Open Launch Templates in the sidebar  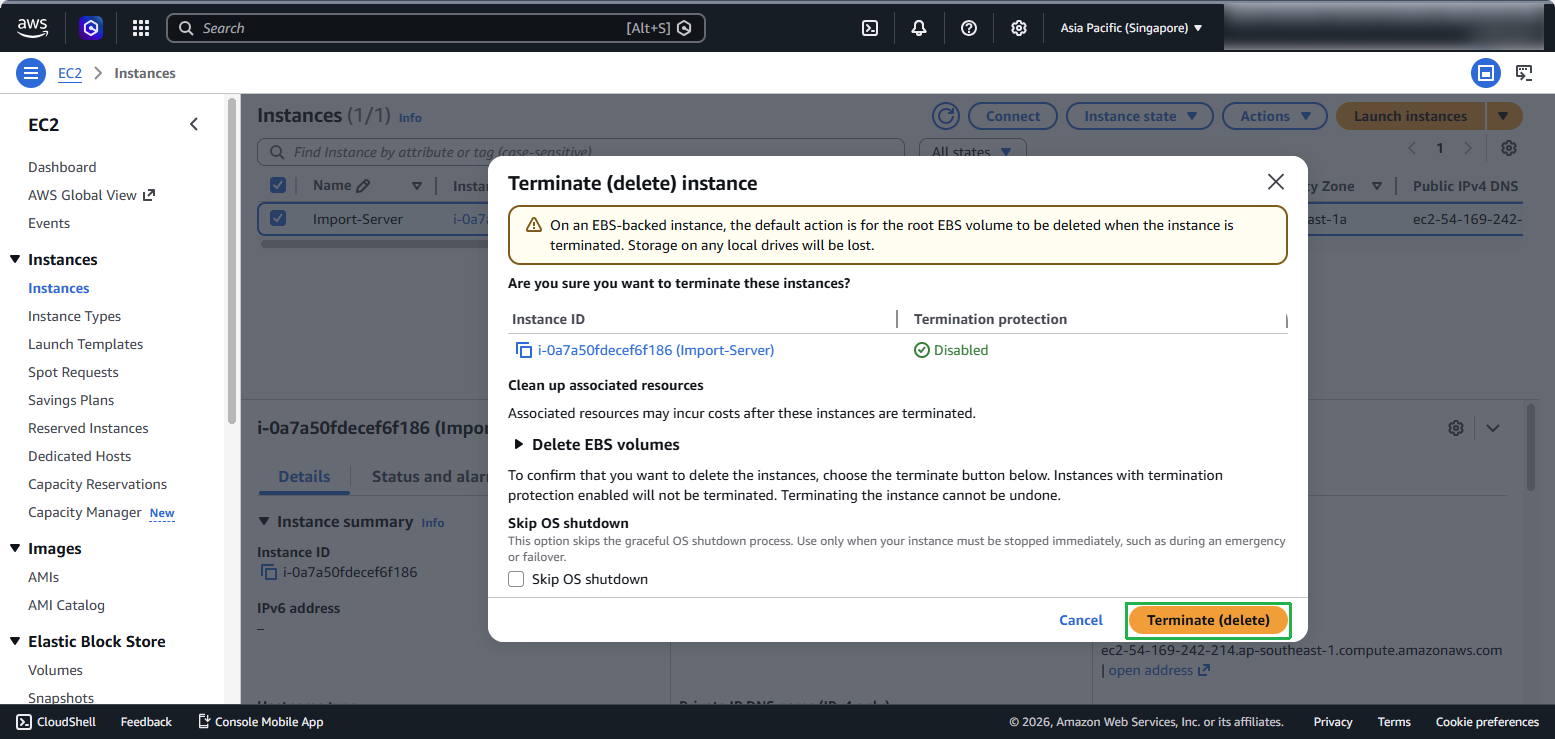(85, 344)
